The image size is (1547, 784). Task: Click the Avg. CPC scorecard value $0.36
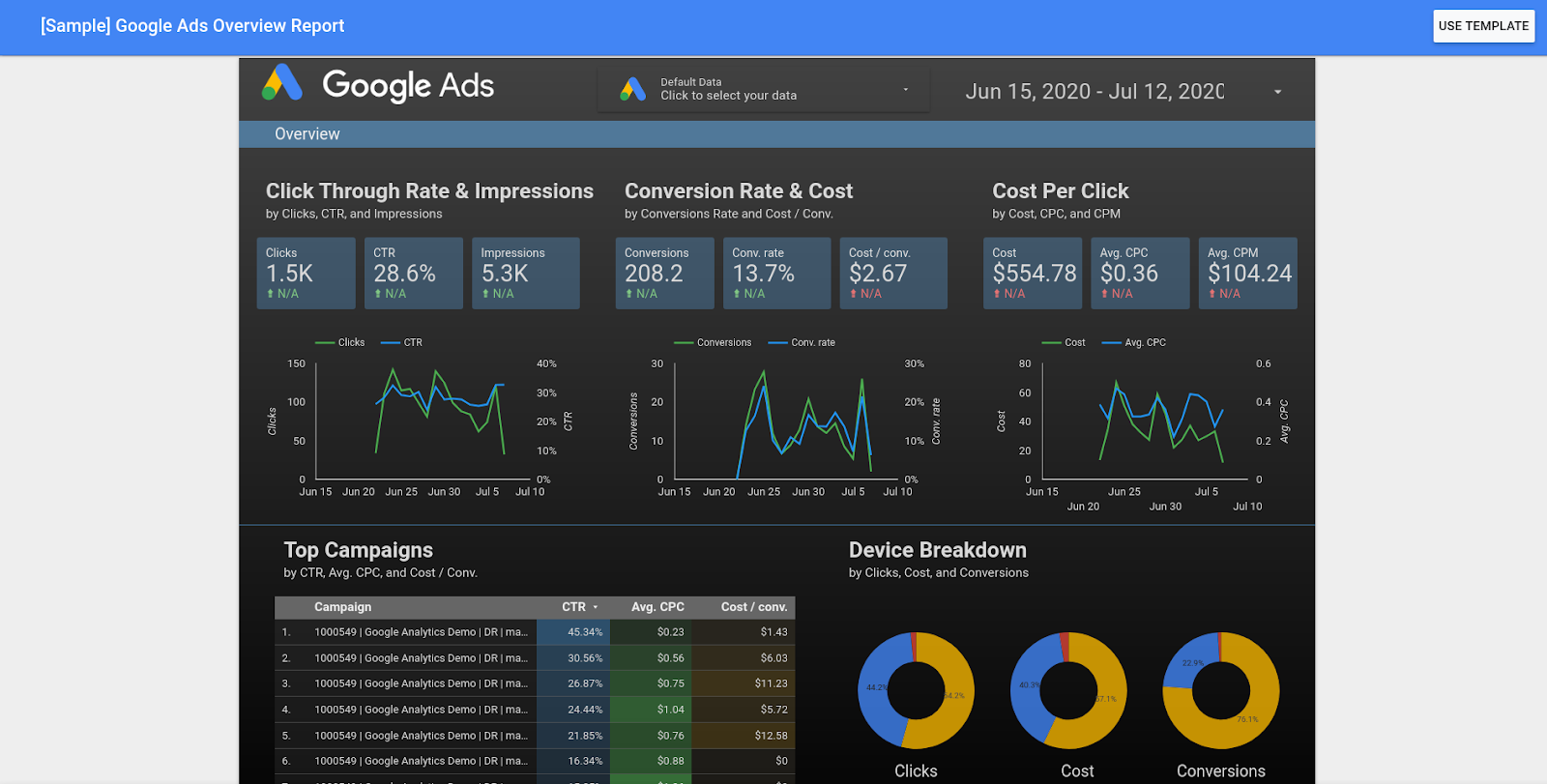click(1129, 274)
